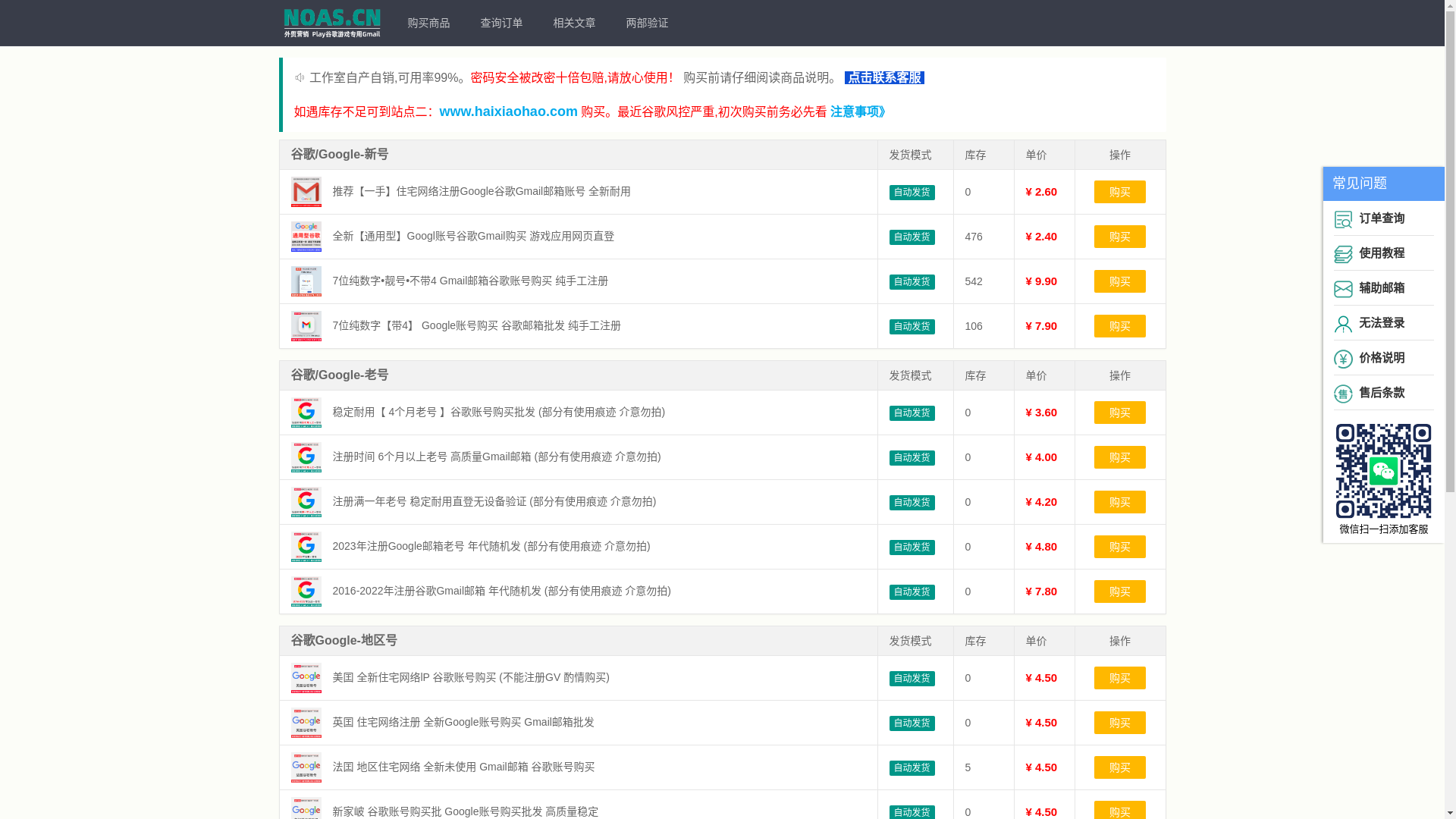Screen dimensions: 1456x819
Task: Click the Google thumbnail for 美国 account row
Action: 306,678
